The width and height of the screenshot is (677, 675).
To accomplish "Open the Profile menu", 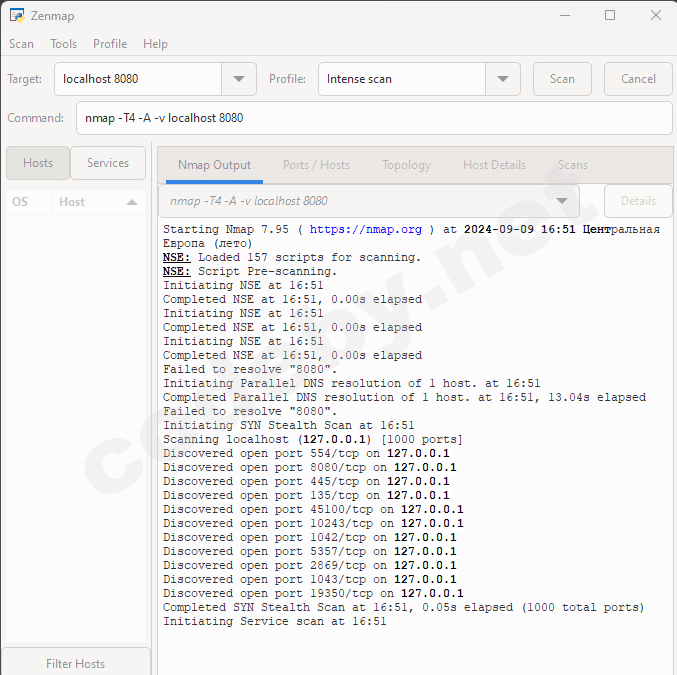I will tap(110, 44).
